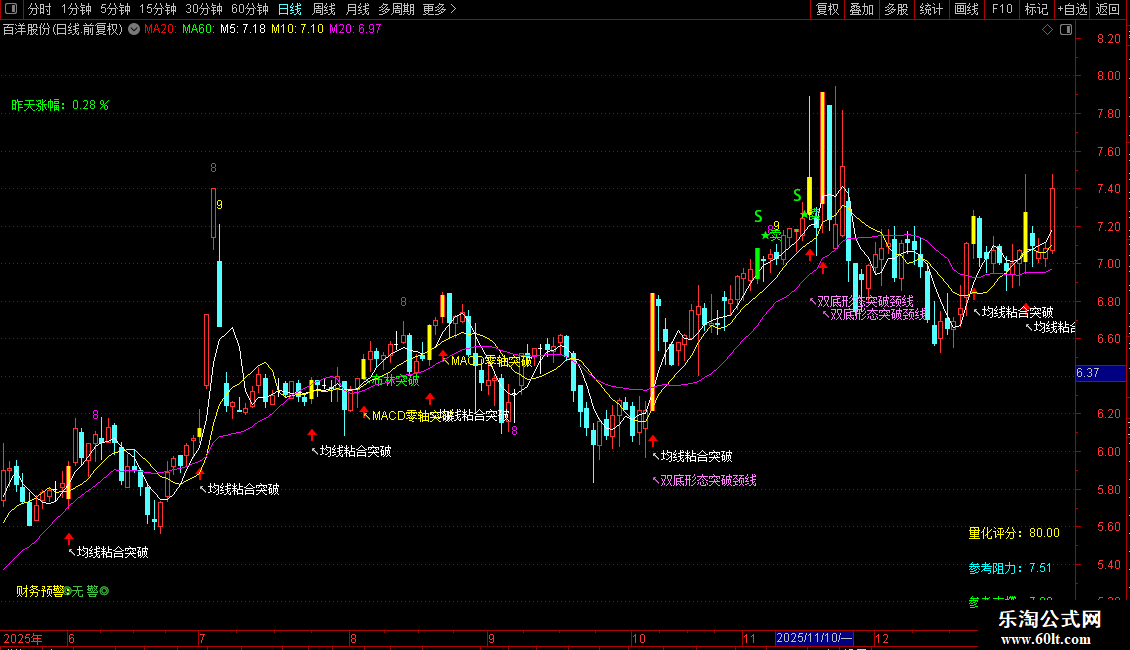Click month 12 on the time axis

[882, 639]
